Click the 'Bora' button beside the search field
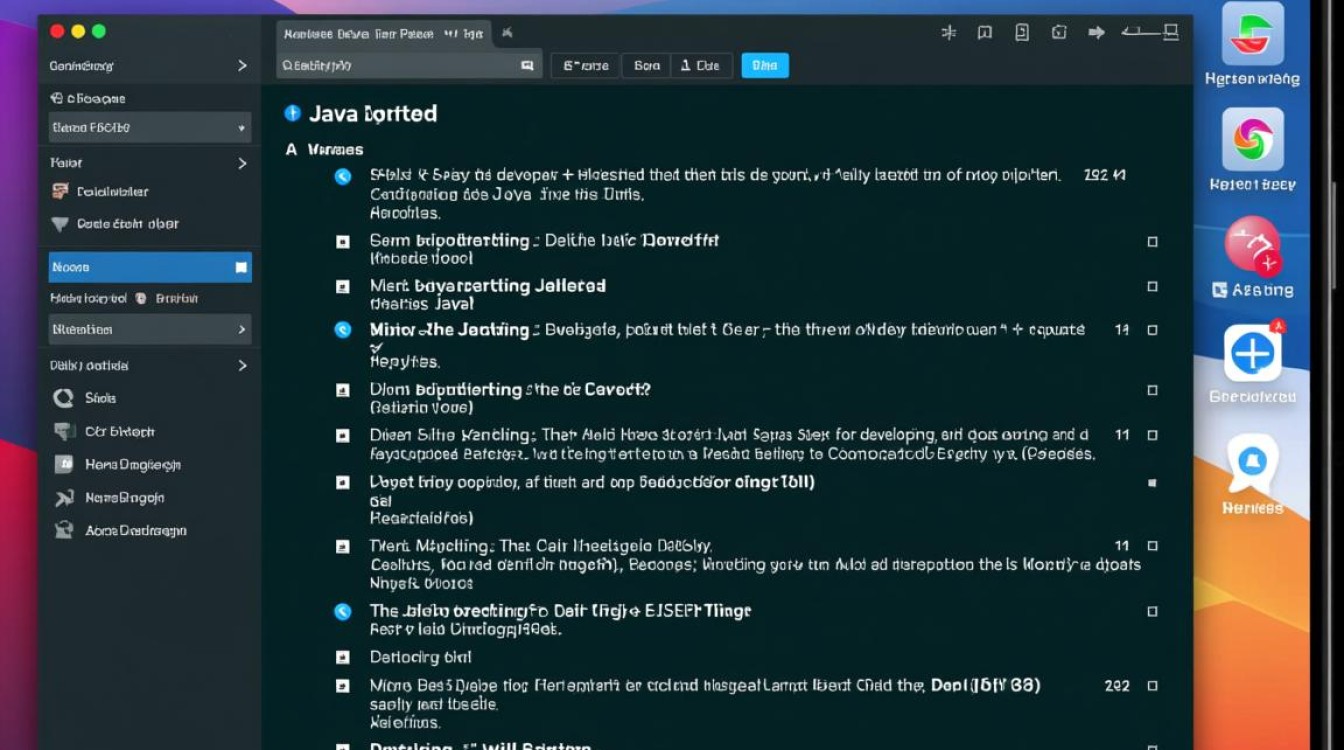The width and height of the screenshot is (1344, 750). (646, 66)
